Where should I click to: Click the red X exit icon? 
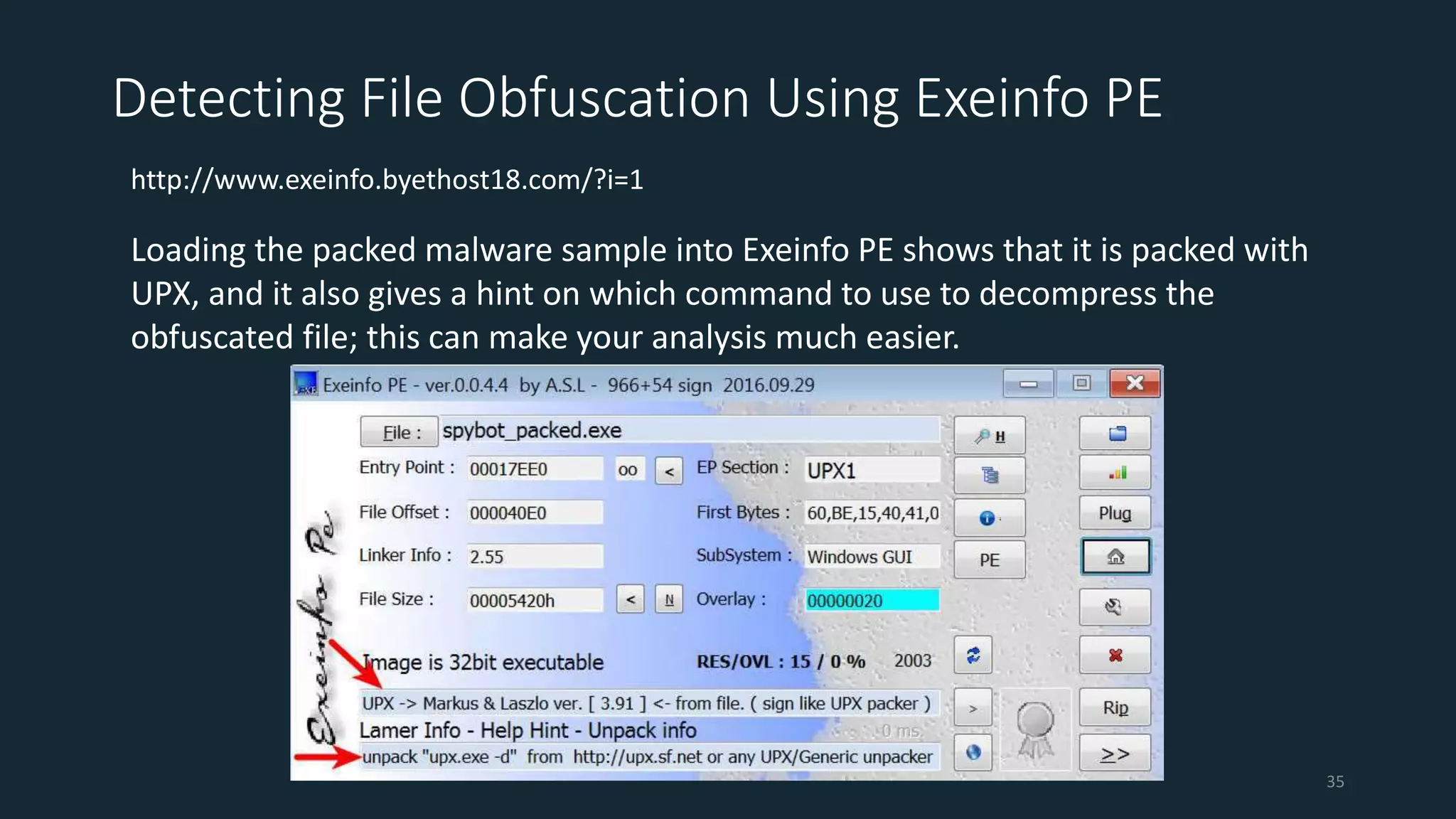tap(1115, 655)
